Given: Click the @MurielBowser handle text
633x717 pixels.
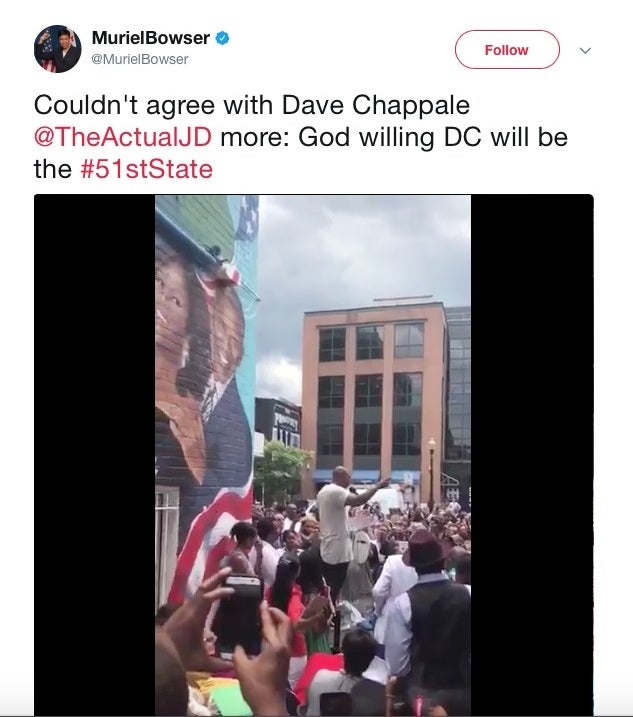Looking at the screenshot, I should pos(140,59).
